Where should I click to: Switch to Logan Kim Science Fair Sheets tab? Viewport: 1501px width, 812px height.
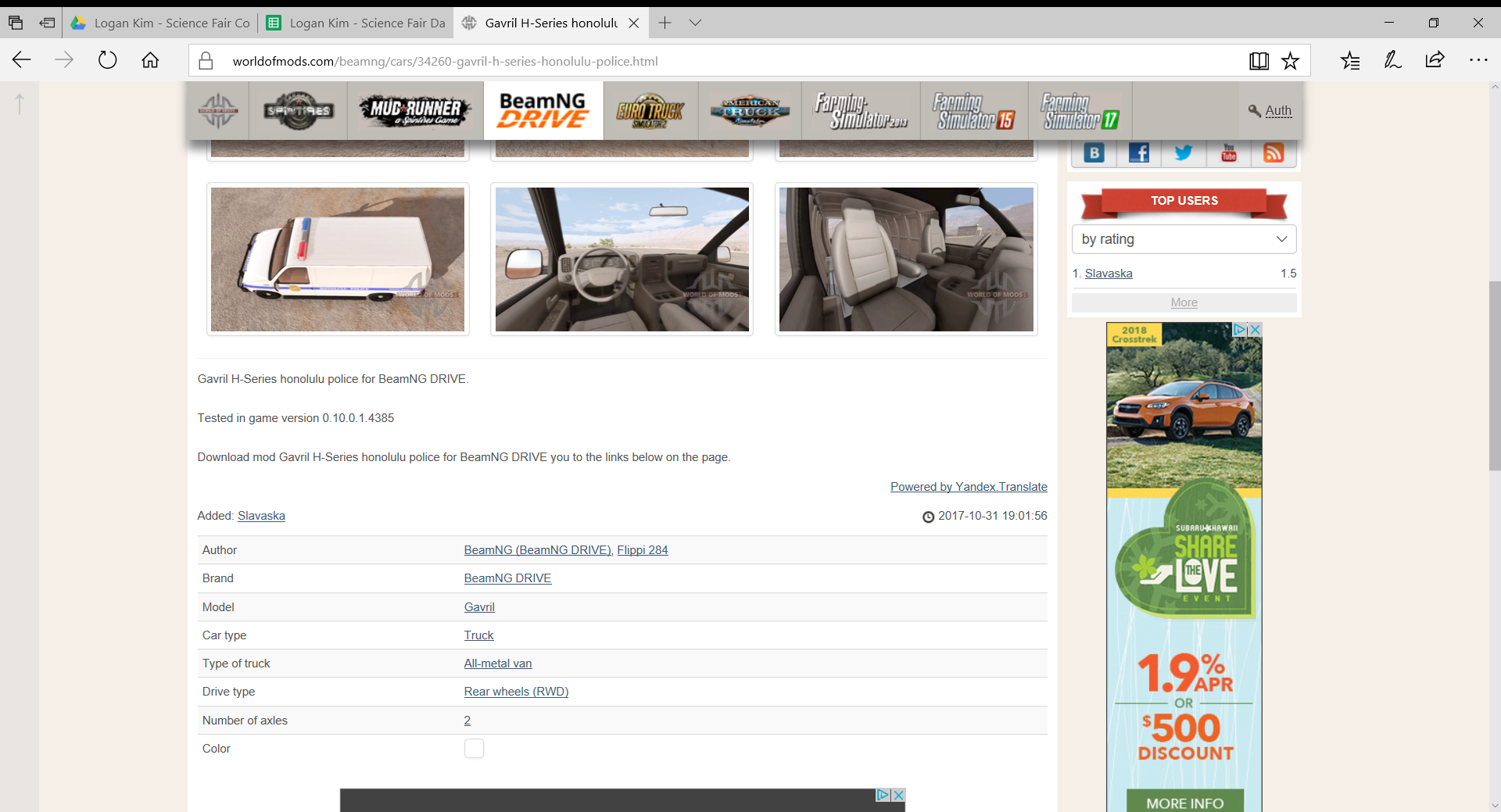coord(356,23)
